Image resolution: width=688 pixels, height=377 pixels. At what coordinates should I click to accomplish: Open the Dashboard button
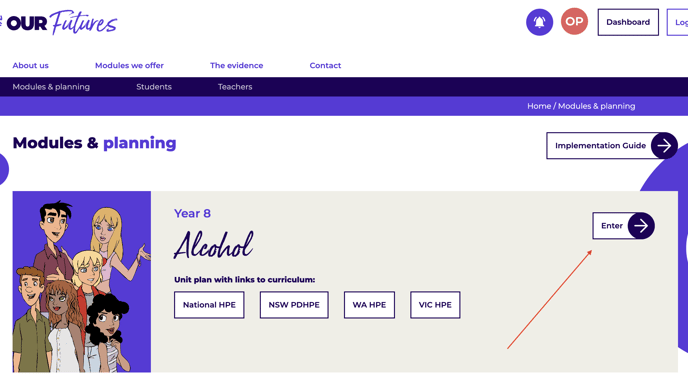(628, 22)
